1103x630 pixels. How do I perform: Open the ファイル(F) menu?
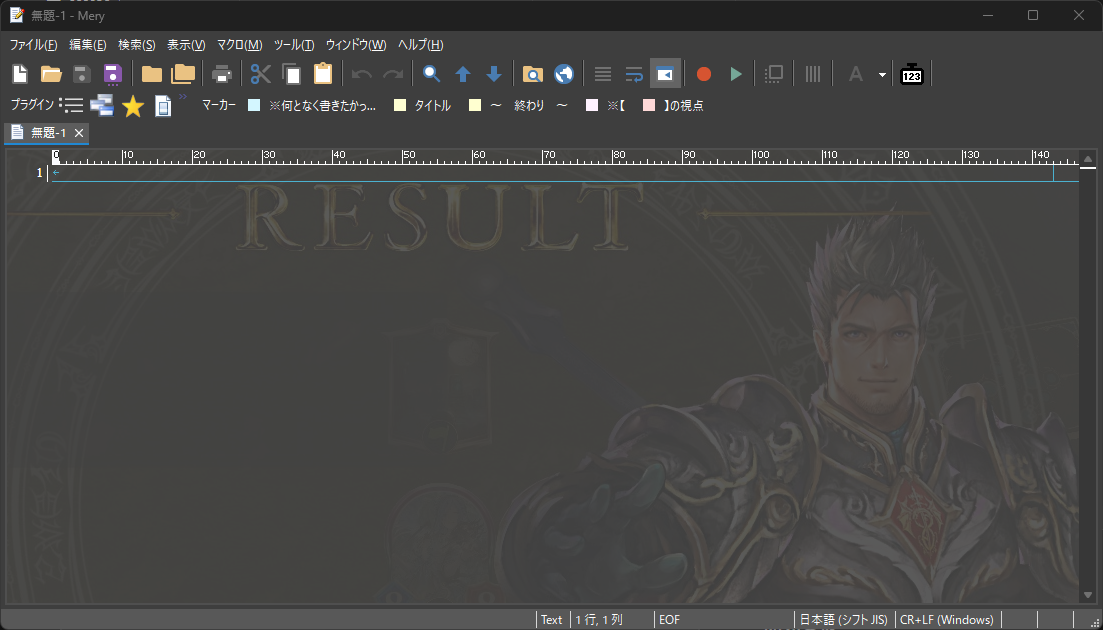pos(34,45)
